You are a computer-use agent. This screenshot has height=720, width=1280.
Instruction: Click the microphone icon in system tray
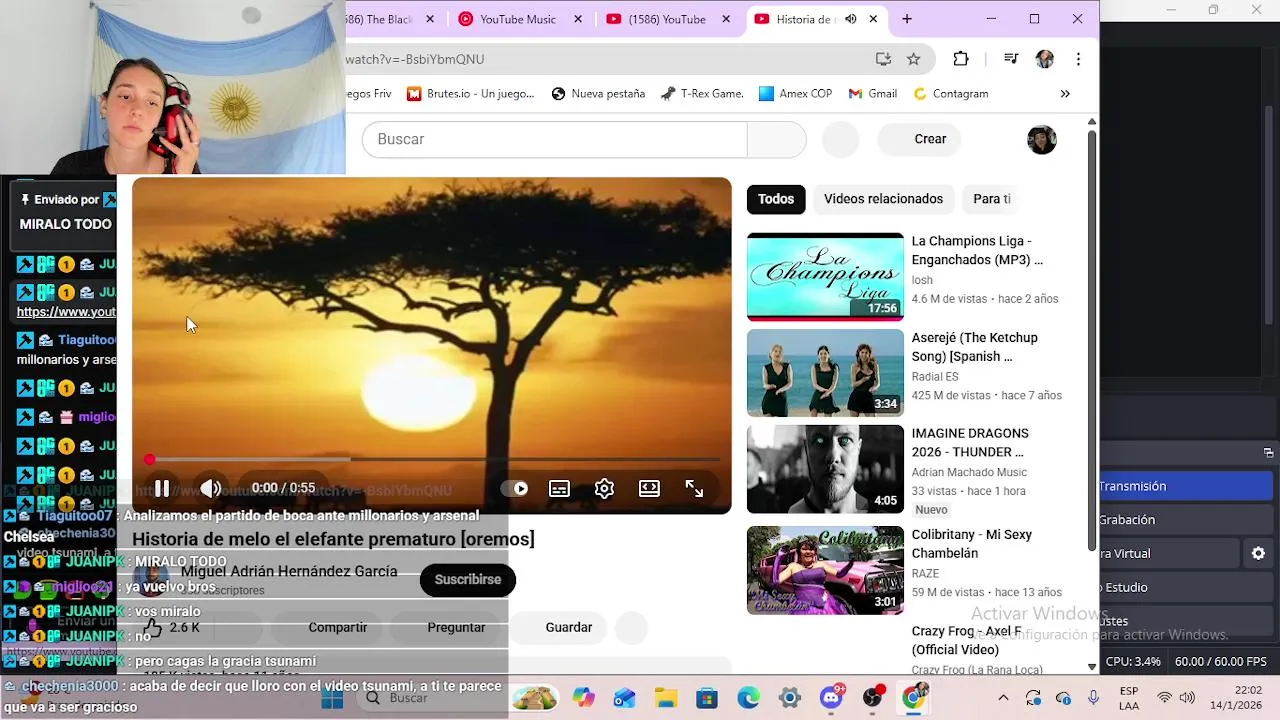[1093, 698]
